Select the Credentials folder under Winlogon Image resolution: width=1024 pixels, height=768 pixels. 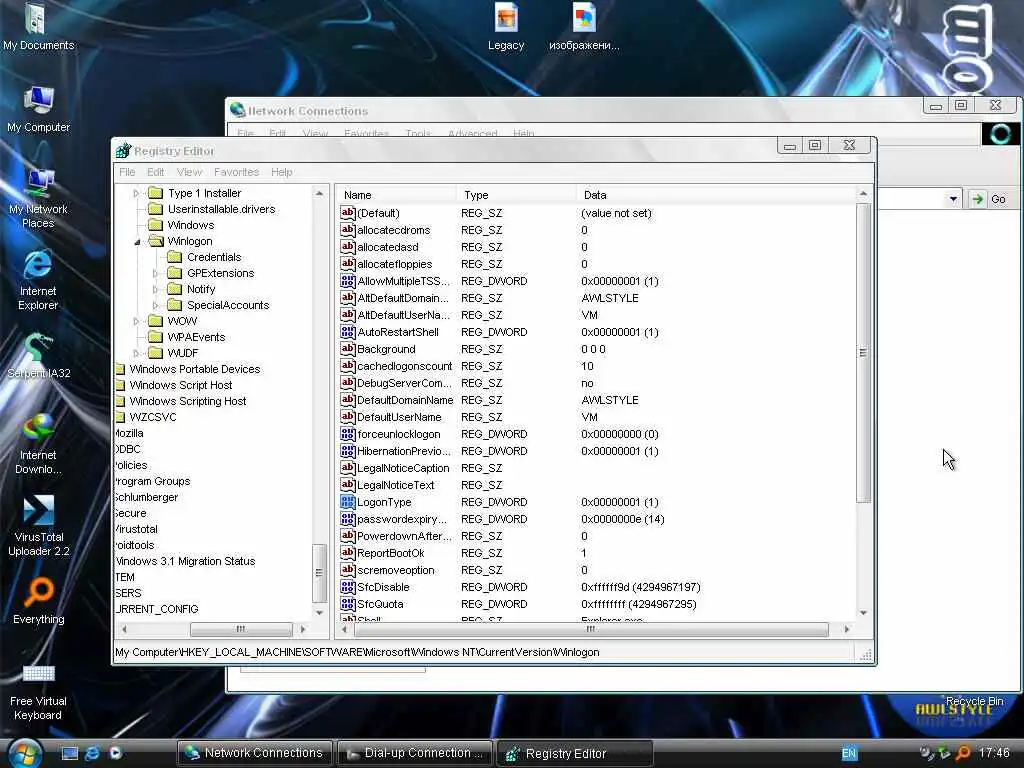coord(214,257)
